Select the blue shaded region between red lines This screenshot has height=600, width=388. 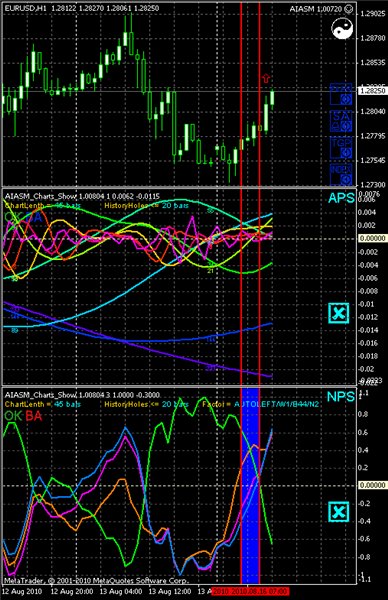250,485
